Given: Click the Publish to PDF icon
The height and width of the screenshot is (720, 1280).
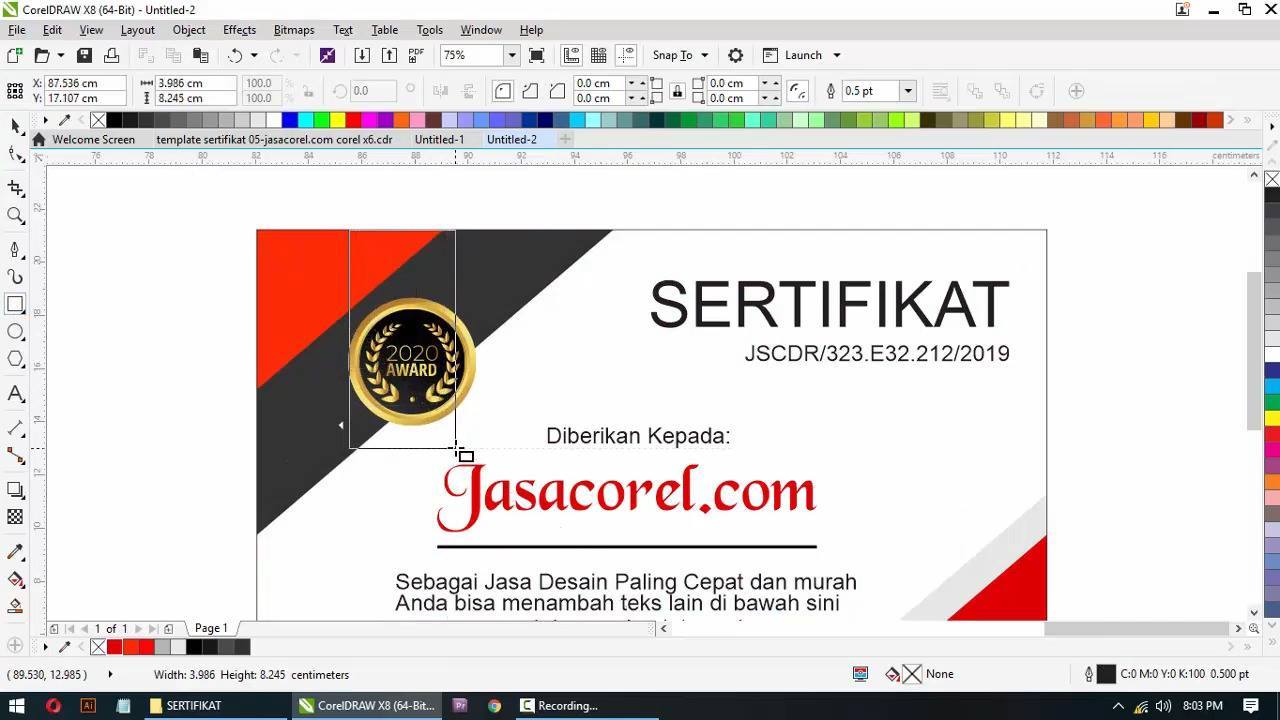Looking at the screenshot, I should click(x=416, y=55).
